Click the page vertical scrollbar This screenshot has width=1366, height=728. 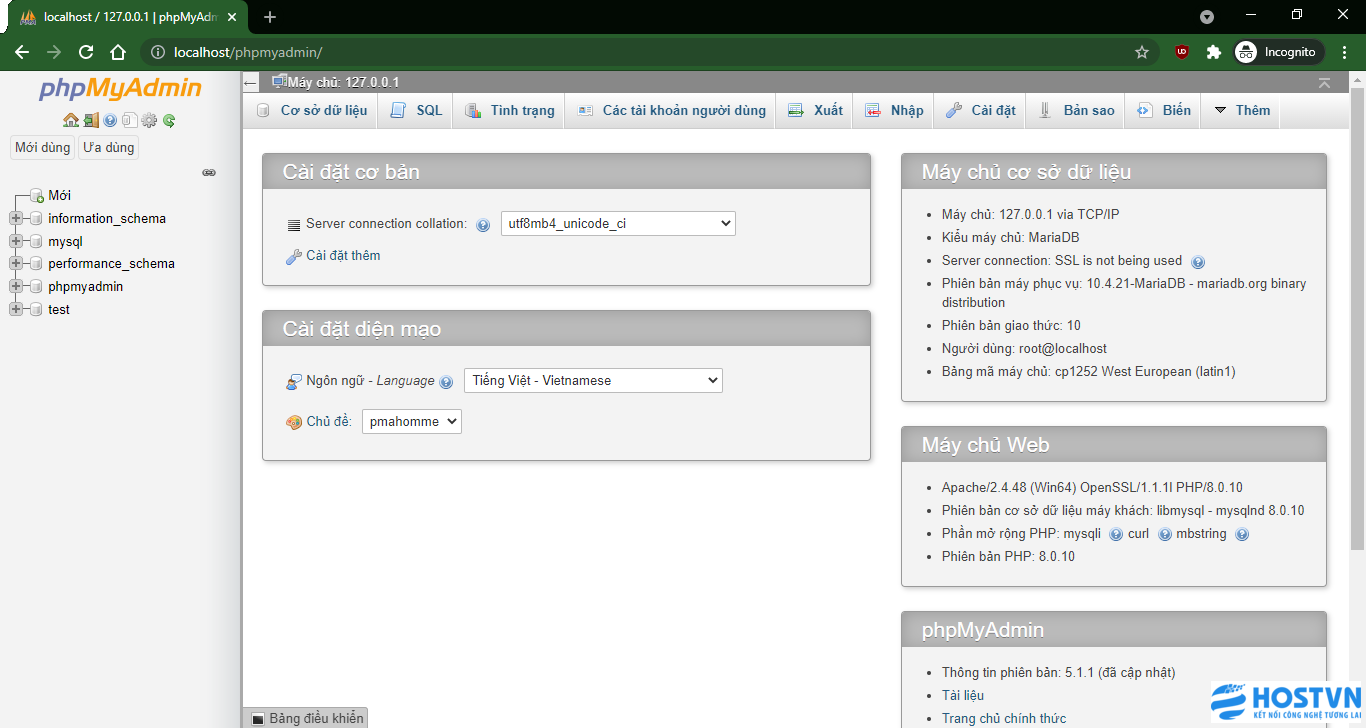pyautogui.click(x=1357, y=320)
